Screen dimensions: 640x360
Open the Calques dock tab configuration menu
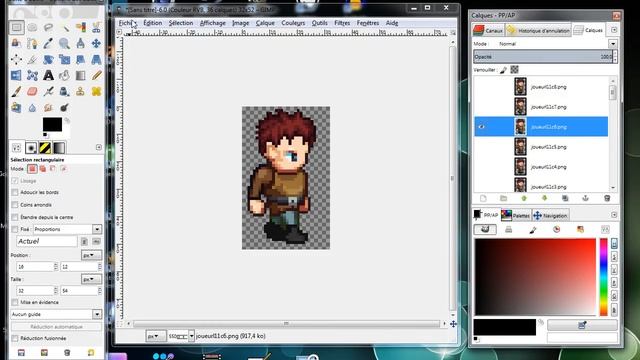click(614, 30)
